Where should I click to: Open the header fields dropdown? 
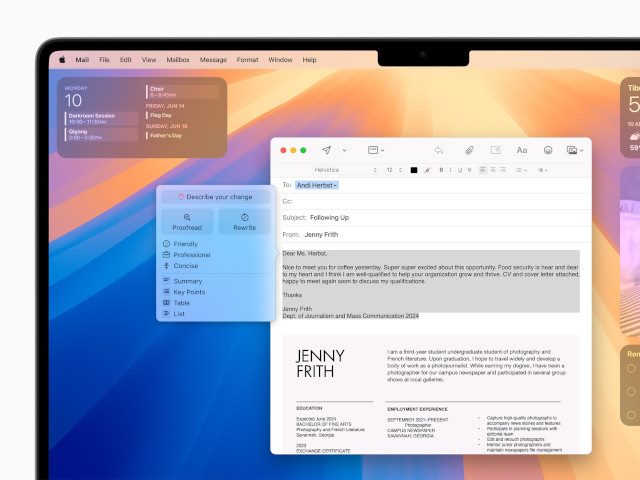tap(376, 150)
